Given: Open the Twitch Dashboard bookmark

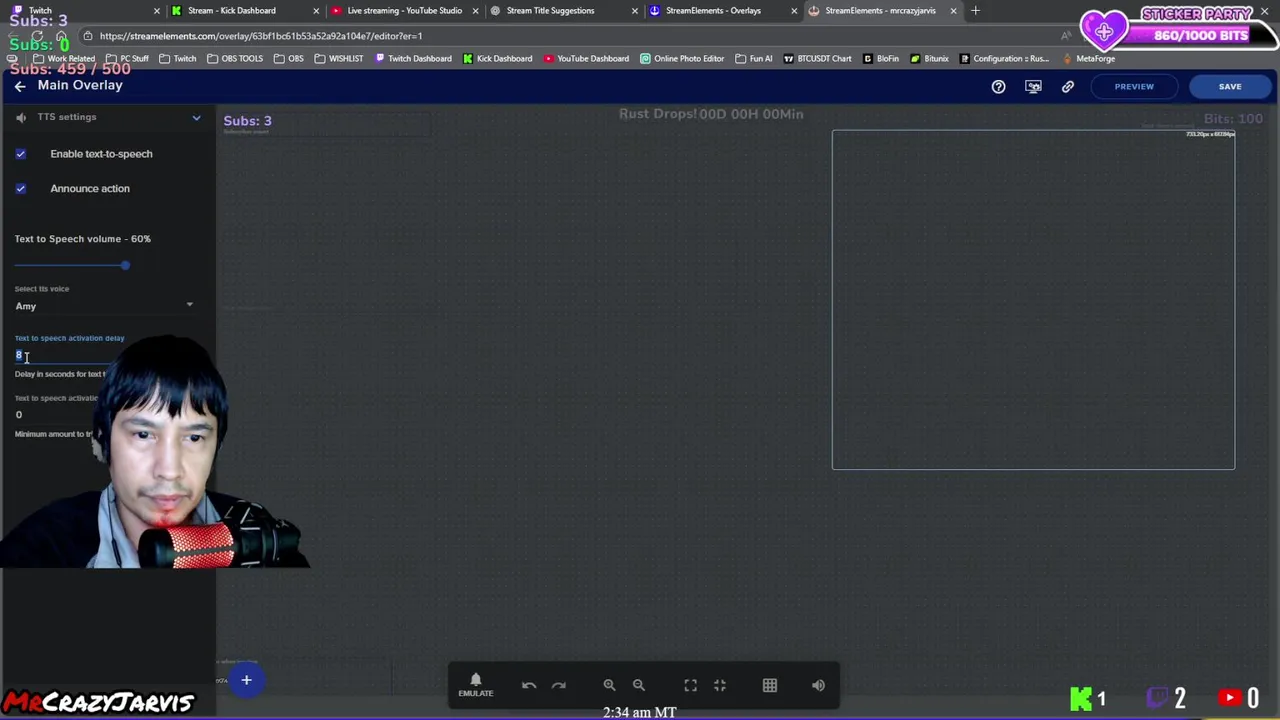Looking at the screenshot, I should click(x=413, y=59).
